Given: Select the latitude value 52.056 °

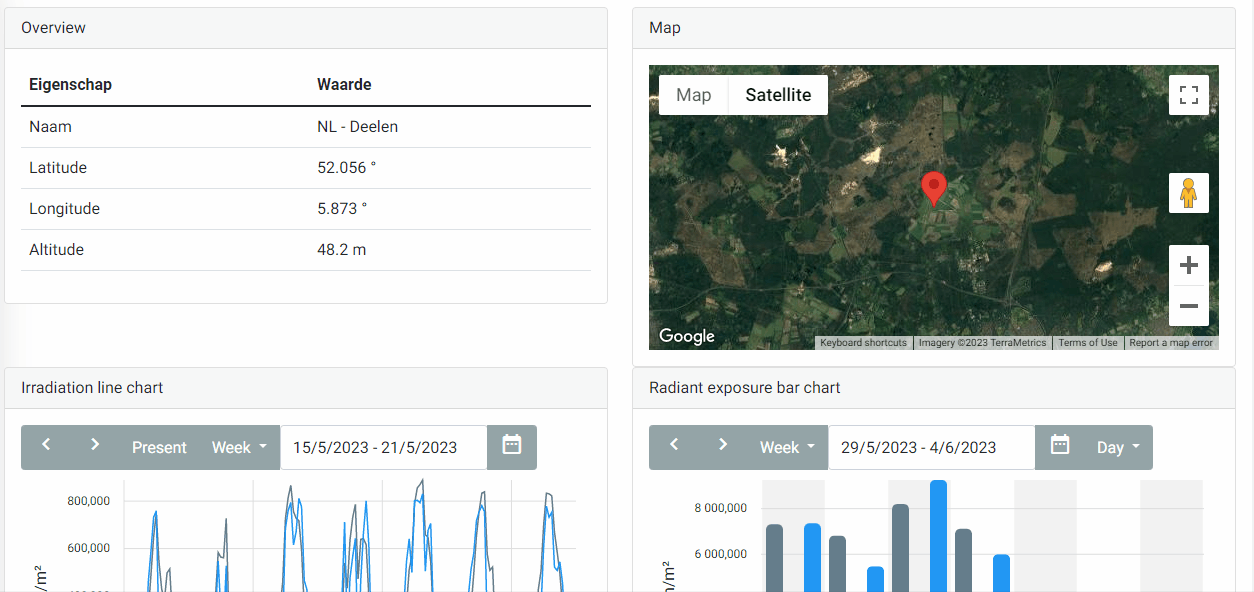Looking at the screenshot, I should point(346,168).
